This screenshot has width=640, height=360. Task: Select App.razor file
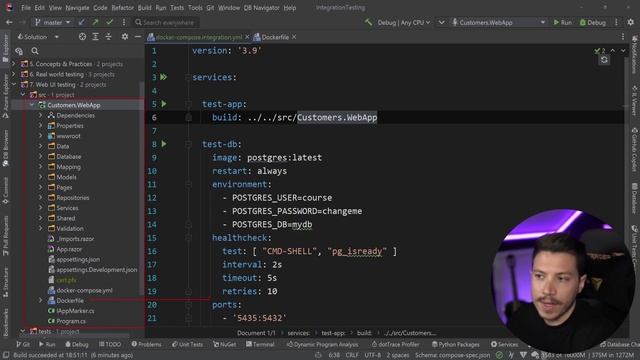[x=69, y=249]
